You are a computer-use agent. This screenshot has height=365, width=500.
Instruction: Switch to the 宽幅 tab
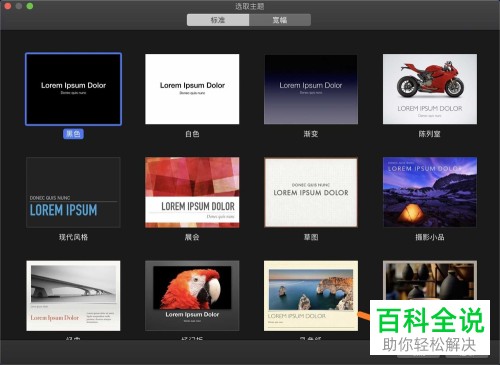[x=280, y=20]
